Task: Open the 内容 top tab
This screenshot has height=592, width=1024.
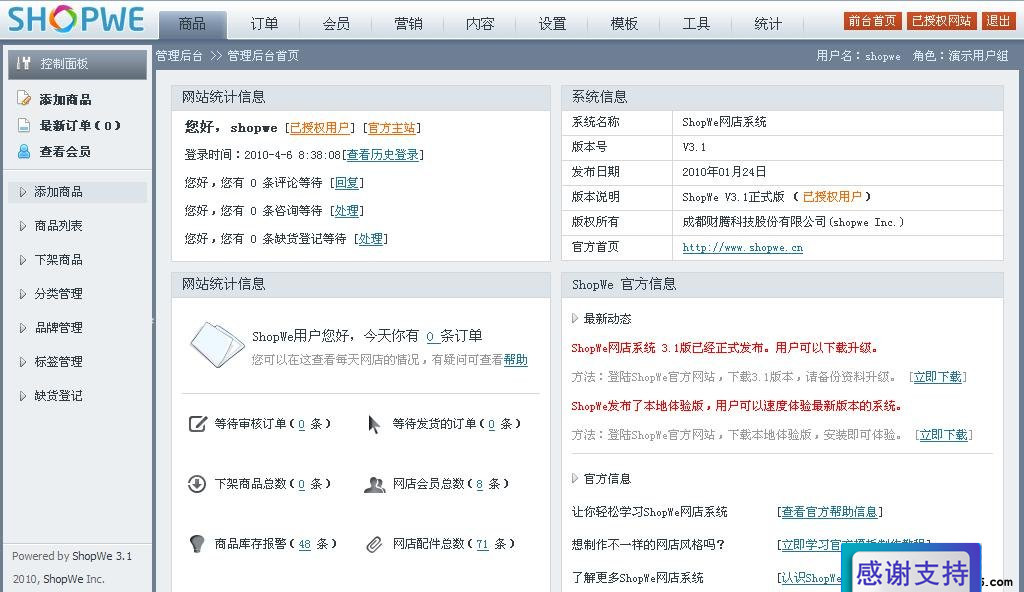Action: (x=480, y=25)
